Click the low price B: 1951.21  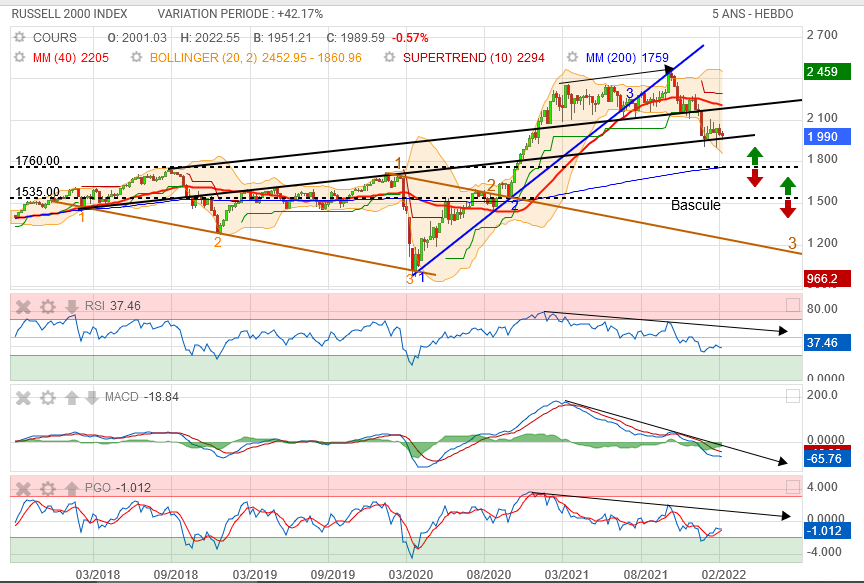[282, 37]
